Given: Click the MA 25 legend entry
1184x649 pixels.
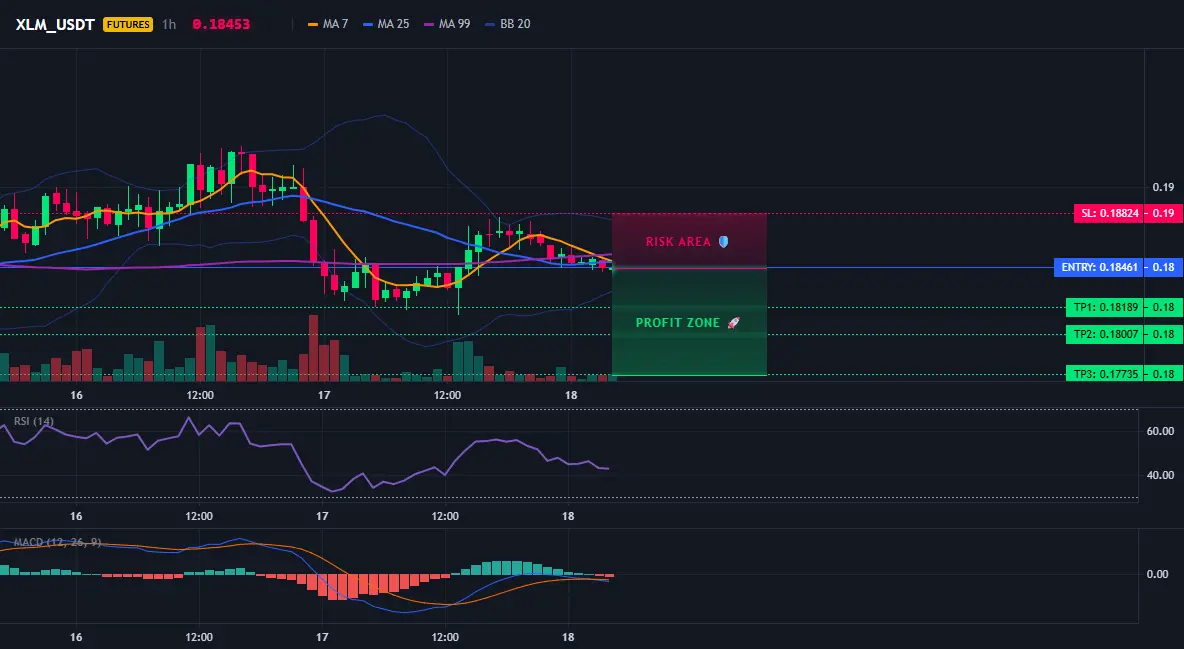Looking at the screenshot, I should [386, 24].
